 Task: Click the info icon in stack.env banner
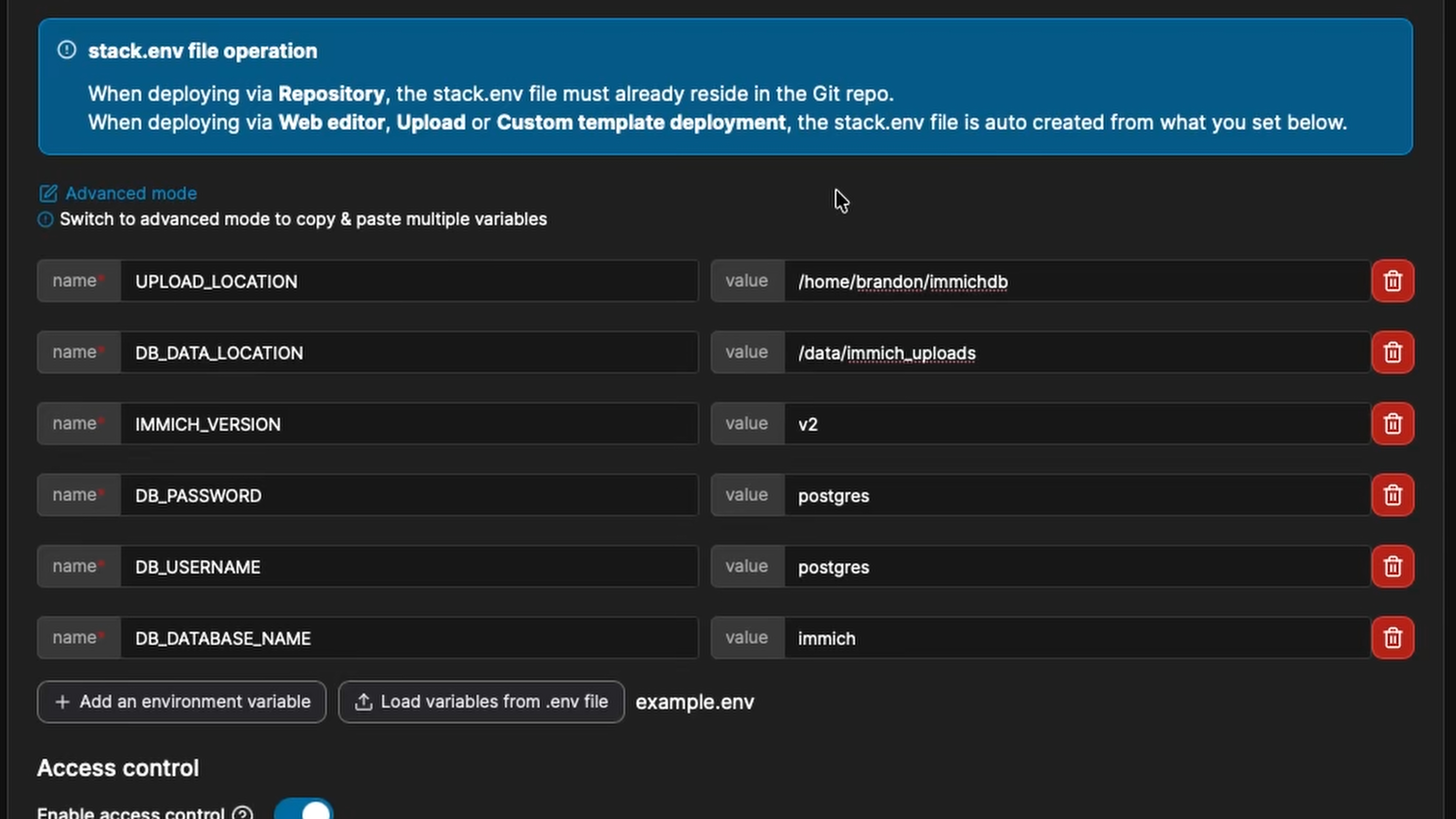[67, 50]
